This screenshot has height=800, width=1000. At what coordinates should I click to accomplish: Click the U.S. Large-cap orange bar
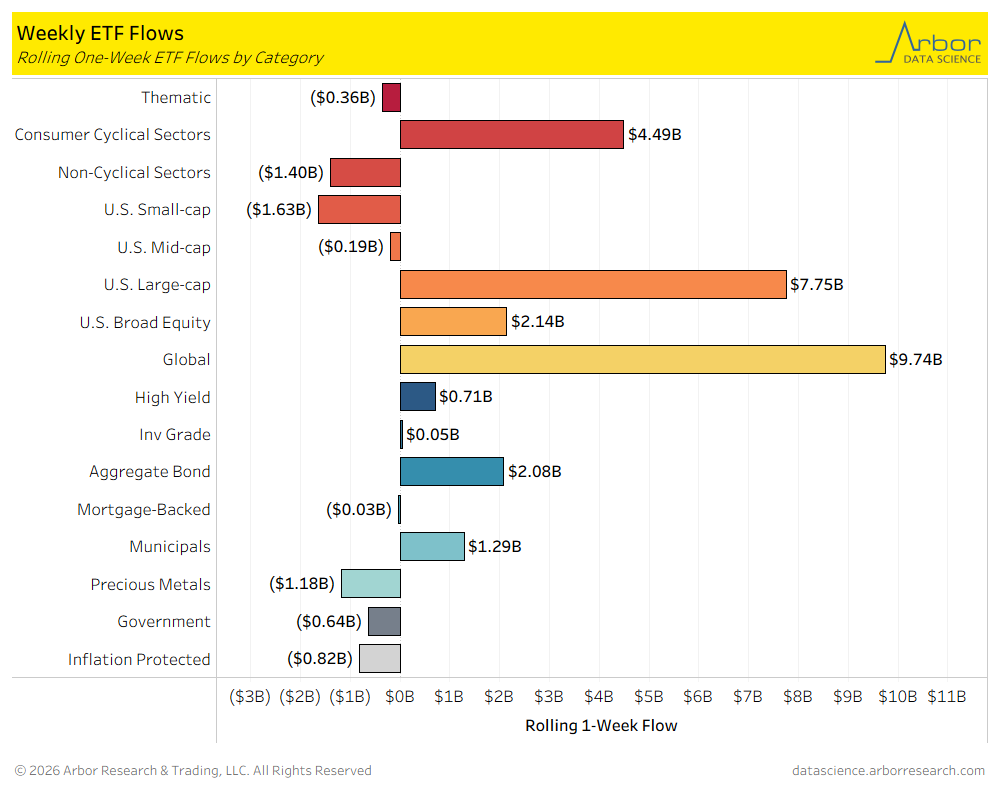coord(593,284)
